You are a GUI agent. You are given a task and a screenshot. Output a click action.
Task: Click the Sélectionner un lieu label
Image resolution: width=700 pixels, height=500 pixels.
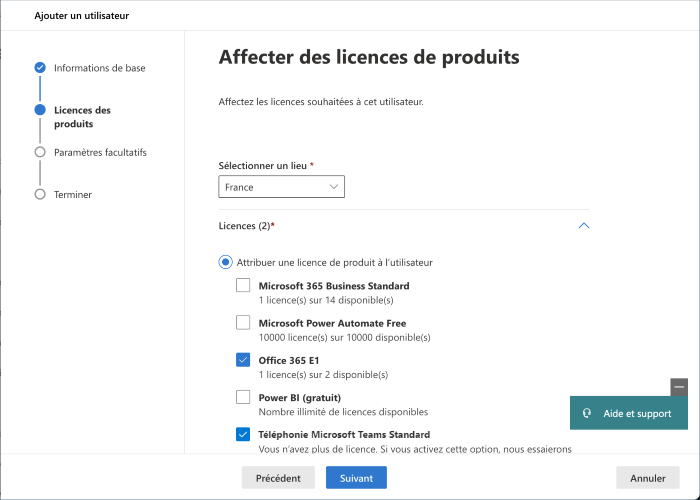tap(262, 166)
